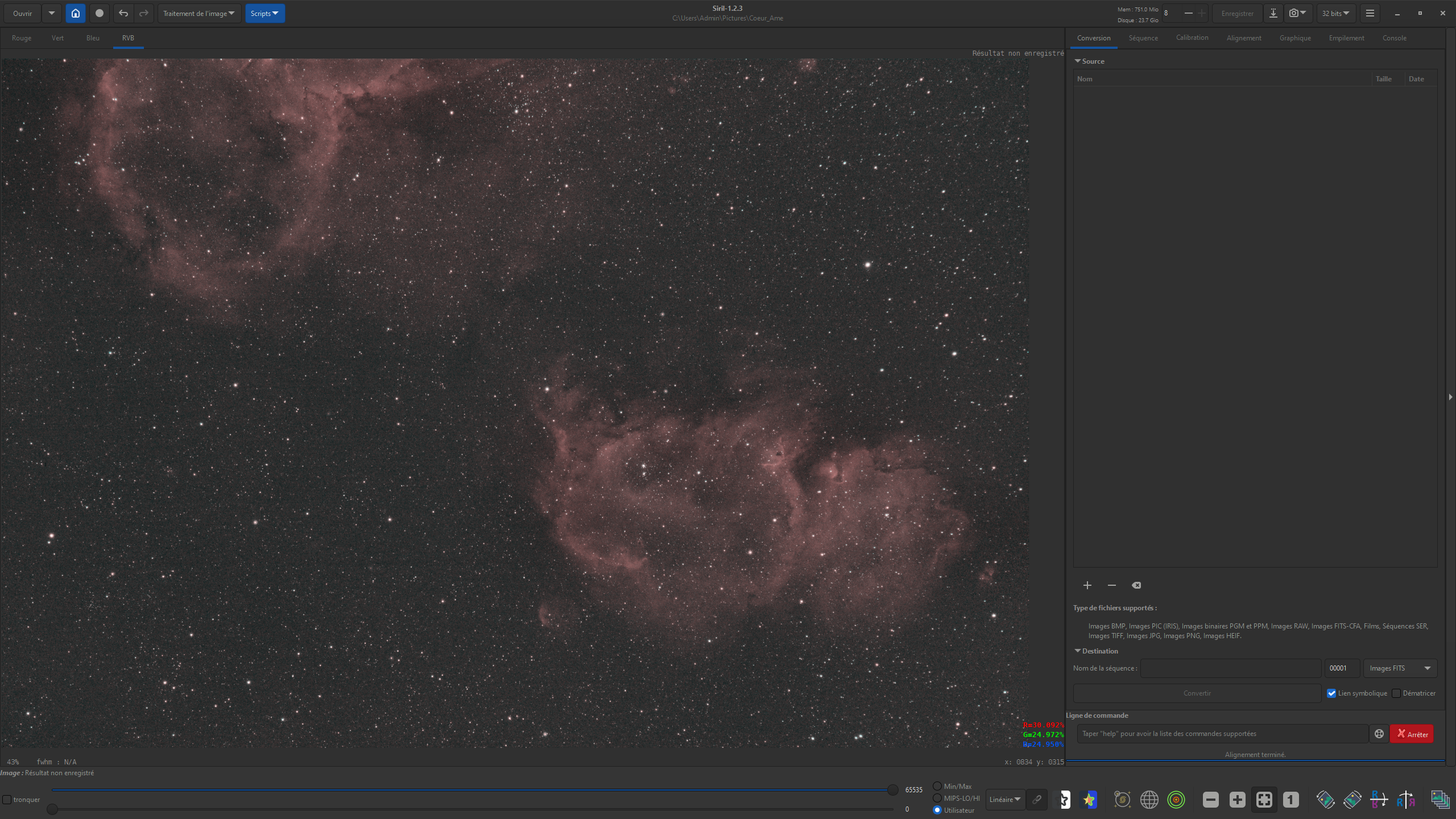Clear all source files
1456x819 pixels.
point(1136,585)
